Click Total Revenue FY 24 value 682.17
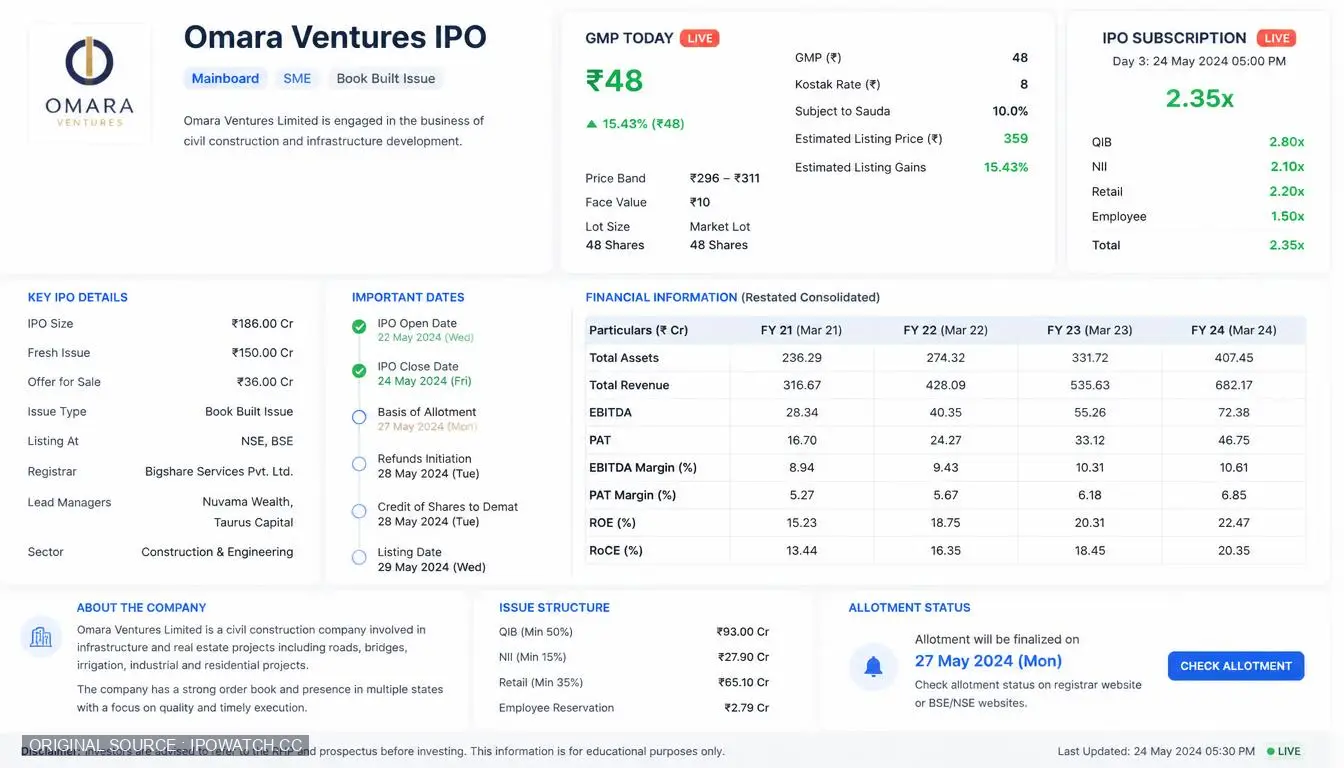Screen dimensions: 1344x768 (1234, 386)
